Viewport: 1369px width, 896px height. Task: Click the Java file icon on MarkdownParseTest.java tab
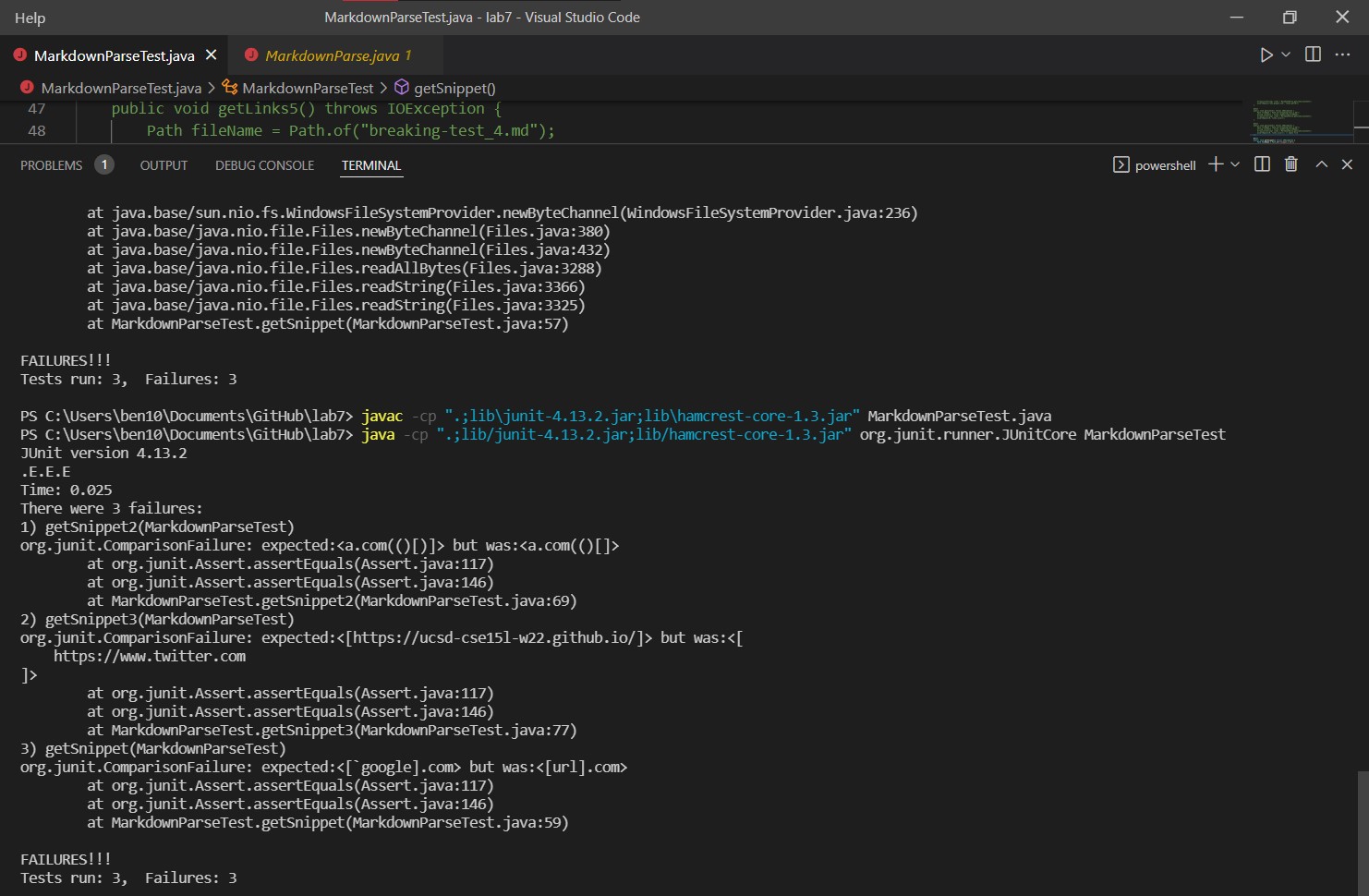click(x=19, y=55)
